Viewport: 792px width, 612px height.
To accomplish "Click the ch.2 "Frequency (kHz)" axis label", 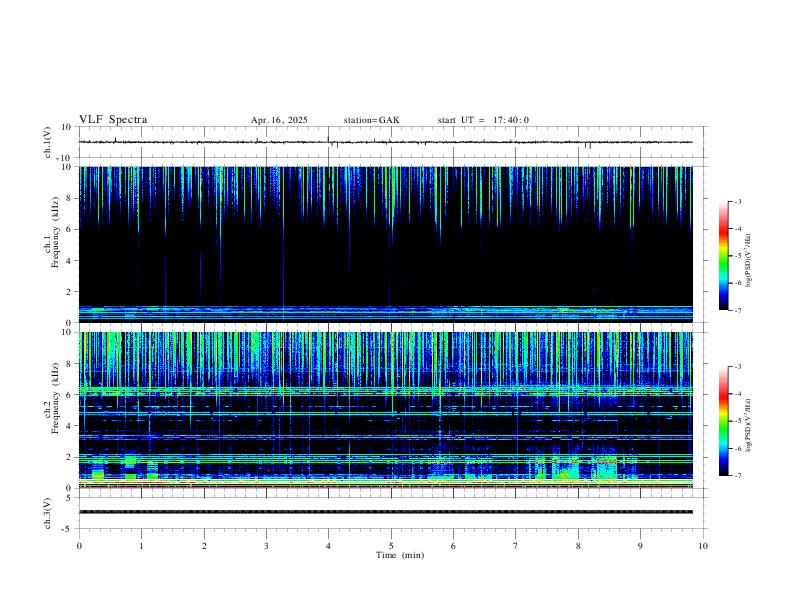I will [56, 398].
